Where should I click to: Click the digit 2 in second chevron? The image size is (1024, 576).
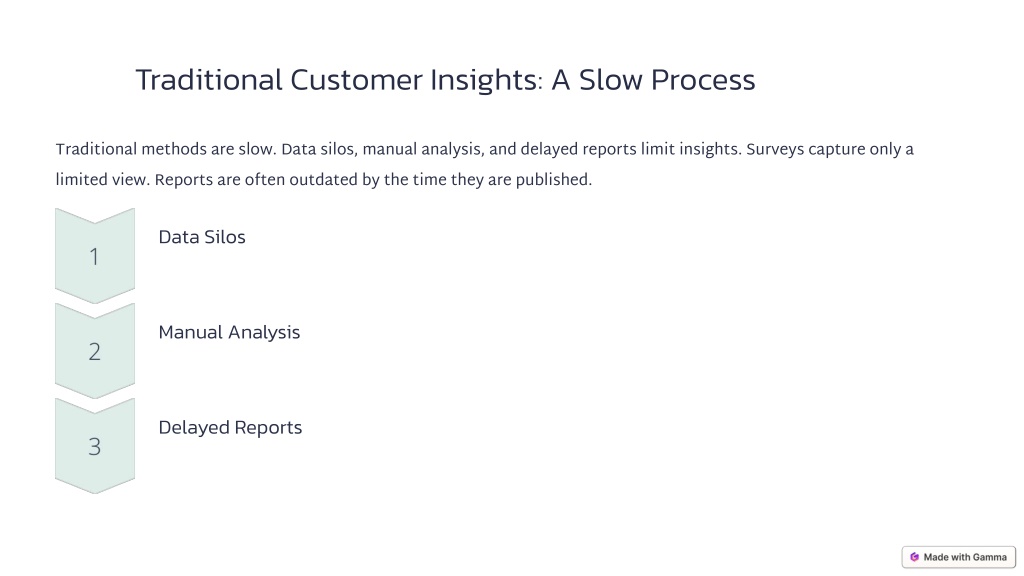click(x=95, y=352)
